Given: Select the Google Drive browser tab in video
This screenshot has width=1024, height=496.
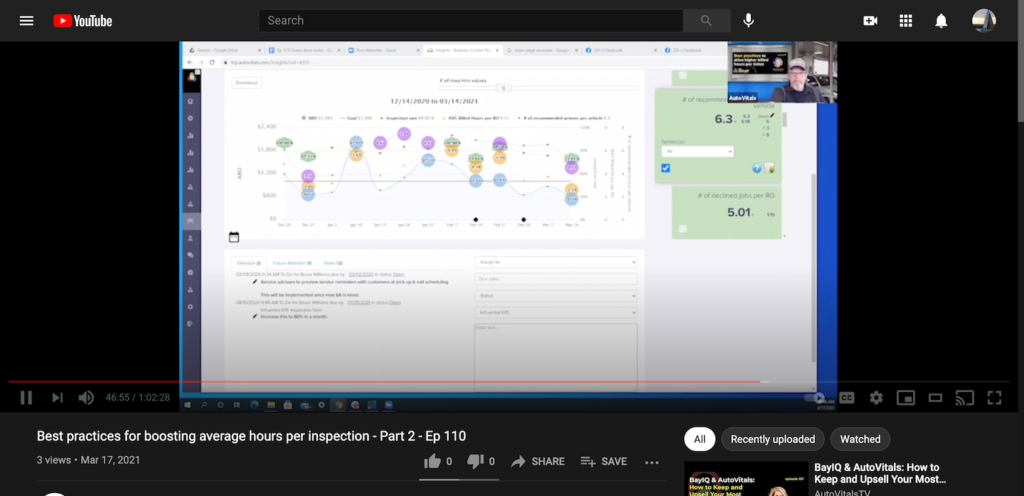Looking at the screenshot, I should click(225, 50).
